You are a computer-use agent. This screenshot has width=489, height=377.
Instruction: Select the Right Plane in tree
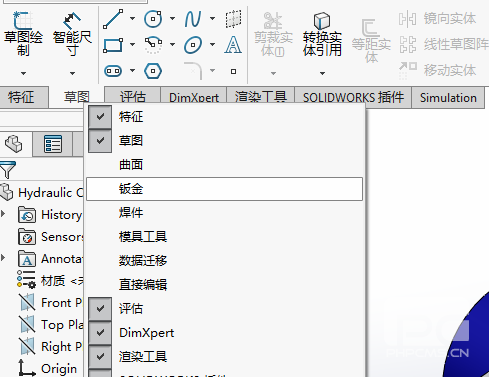point(50,346)
